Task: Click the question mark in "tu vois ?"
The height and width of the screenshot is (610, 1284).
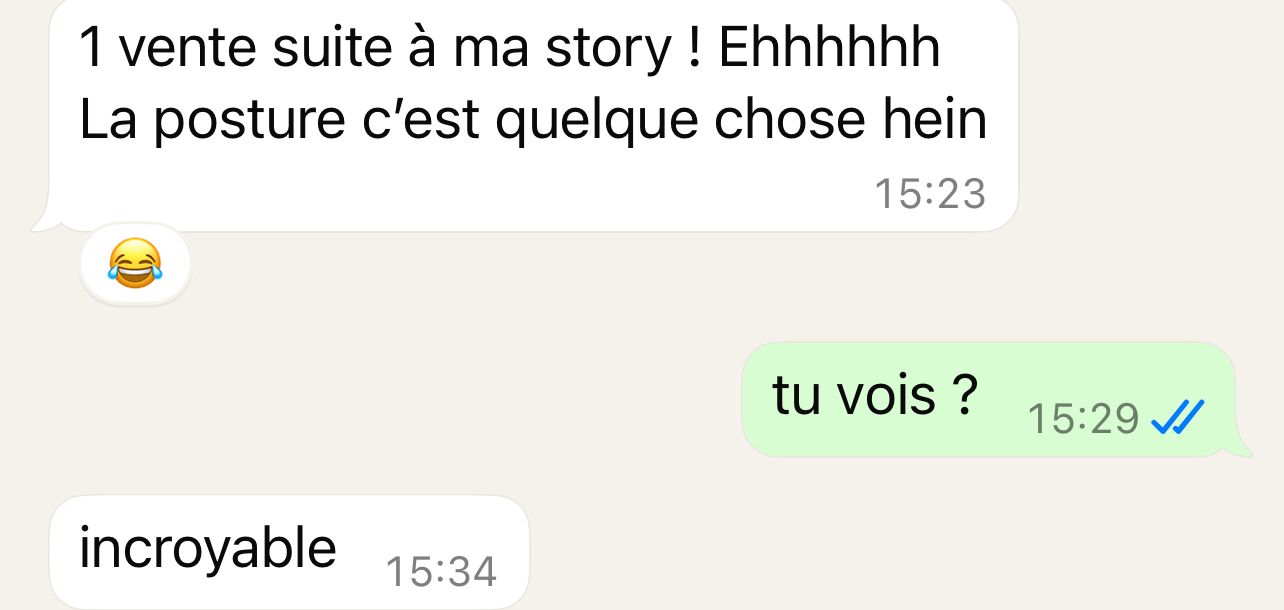Action: [964, 396]
